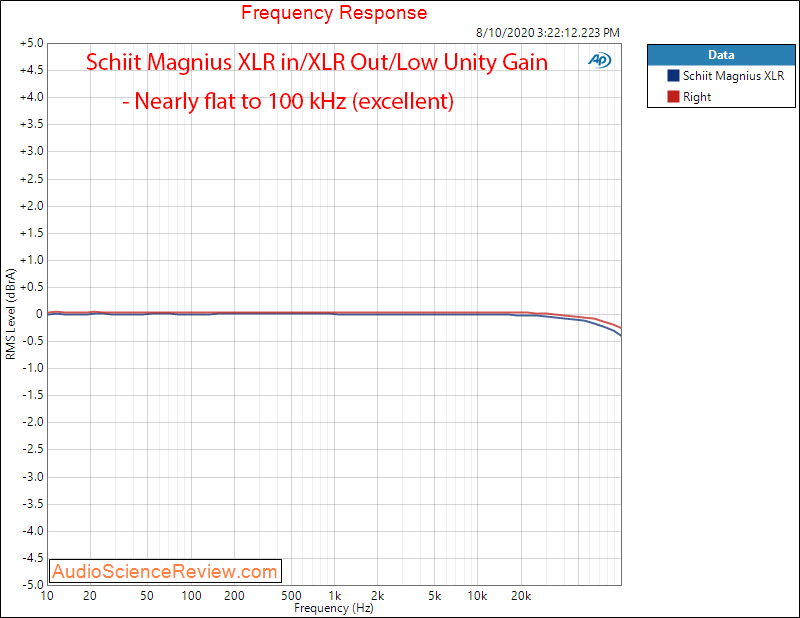
Task: Click the Data legend header
Action: 721,55
